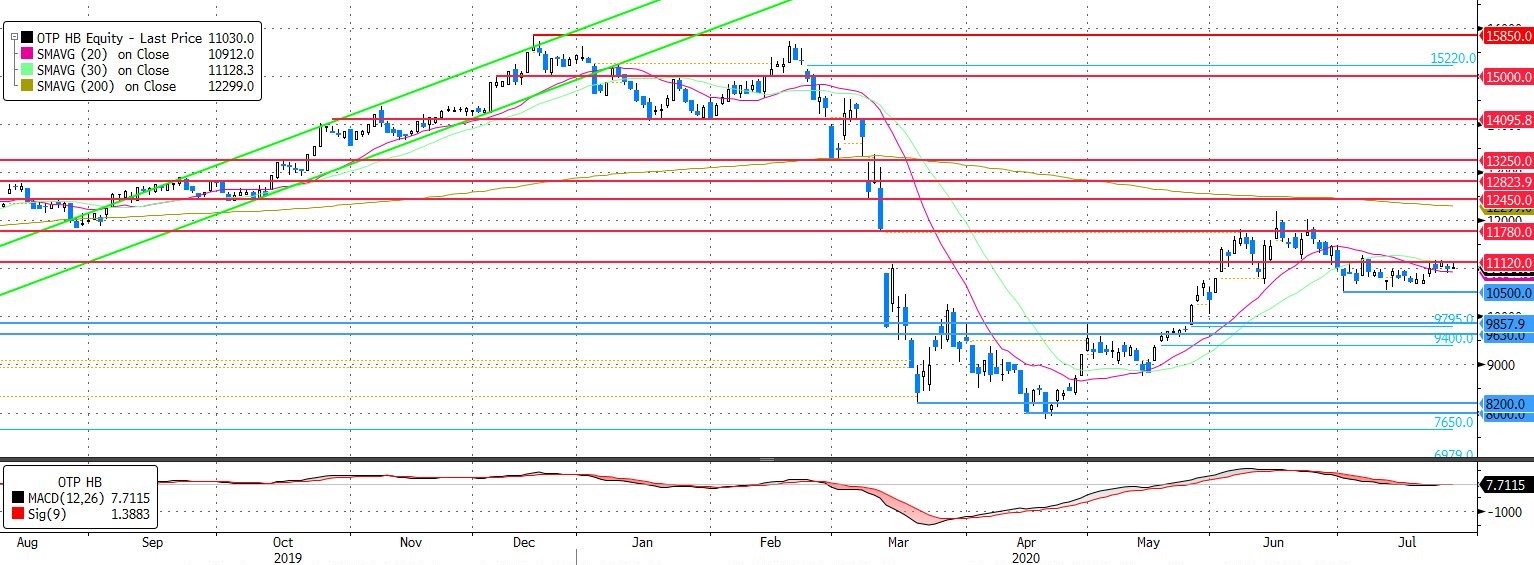
Task: Click the blue 9857.9 support level tag
Action: tap(1508, 324)
